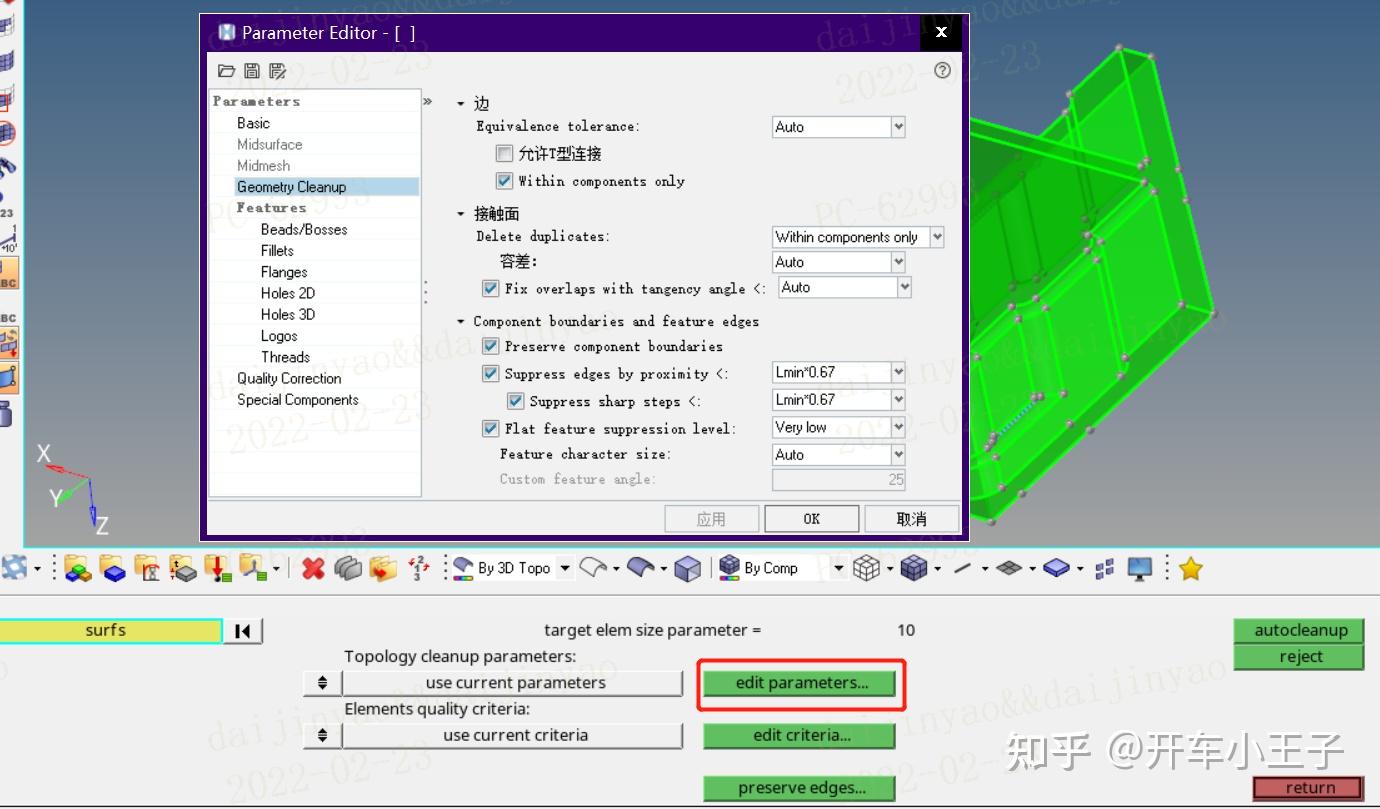Click the yellow star icon in toolbar
This screenshot has height=809, width=1380.
[1190, 569]
